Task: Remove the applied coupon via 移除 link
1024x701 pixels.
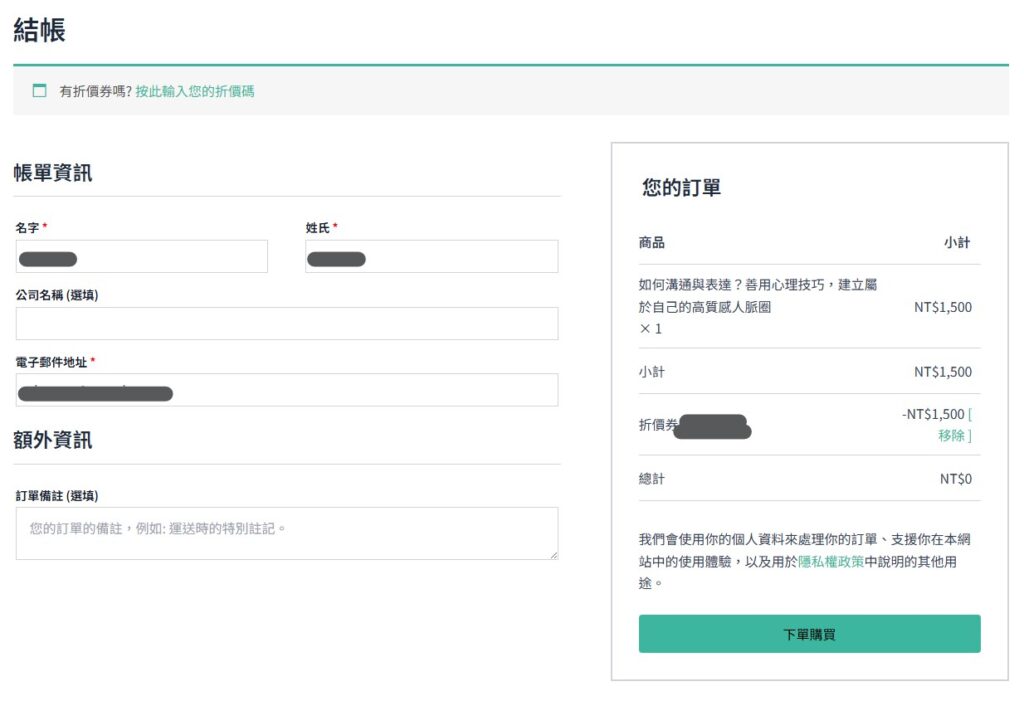Action: (x=953, y=435)
